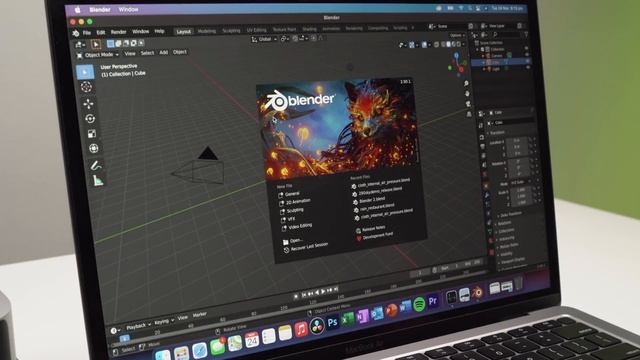Select the Select Box tool

85,72
